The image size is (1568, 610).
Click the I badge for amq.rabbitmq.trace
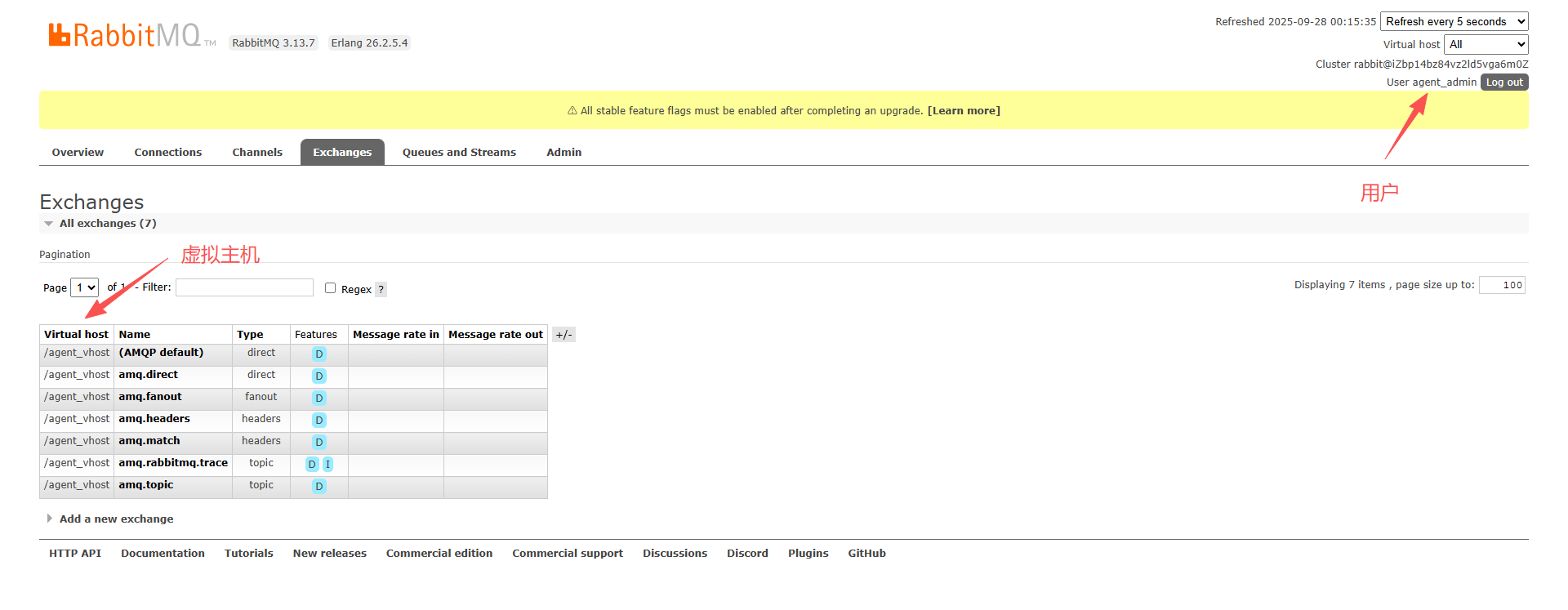(x=327, y=464)
